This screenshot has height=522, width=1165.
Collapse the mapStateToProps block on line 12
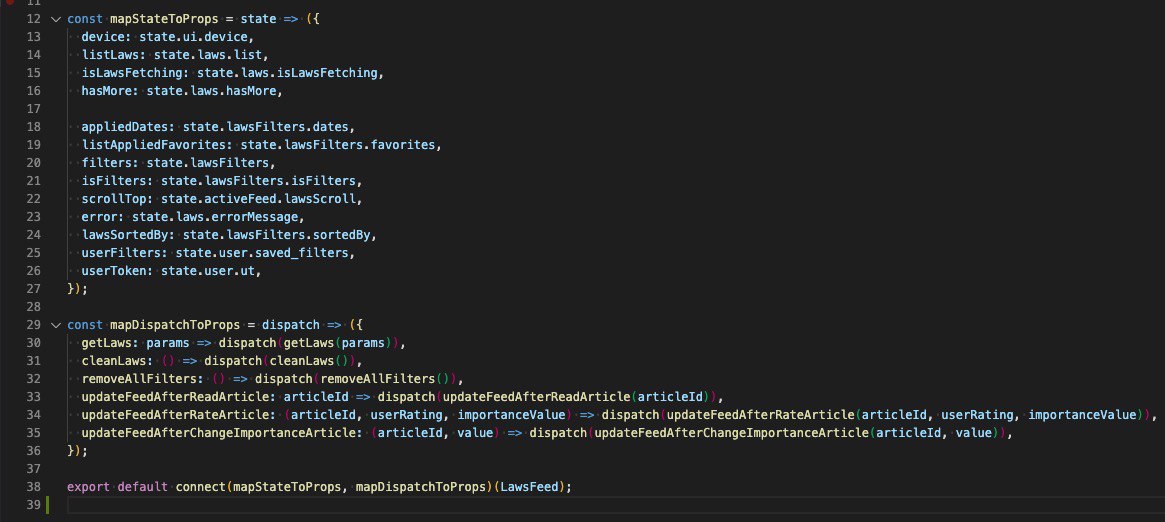pos(55,19)
